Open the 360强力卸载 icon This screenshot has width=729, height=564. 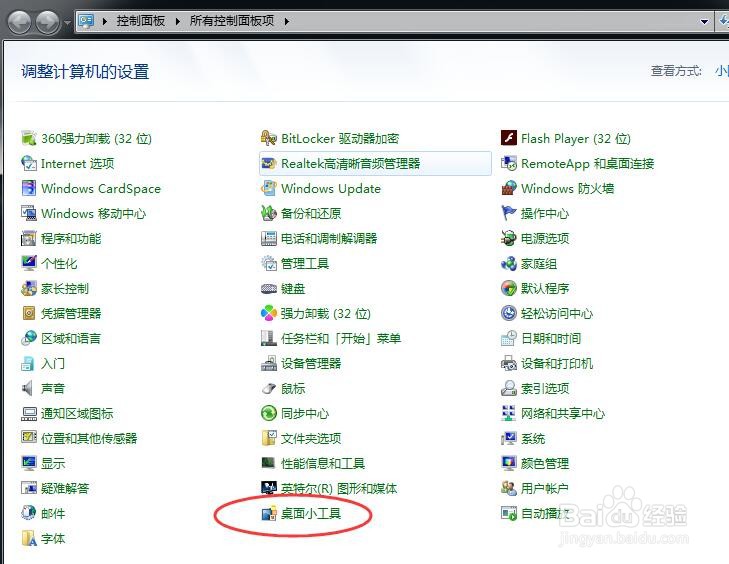click(29, 138)
